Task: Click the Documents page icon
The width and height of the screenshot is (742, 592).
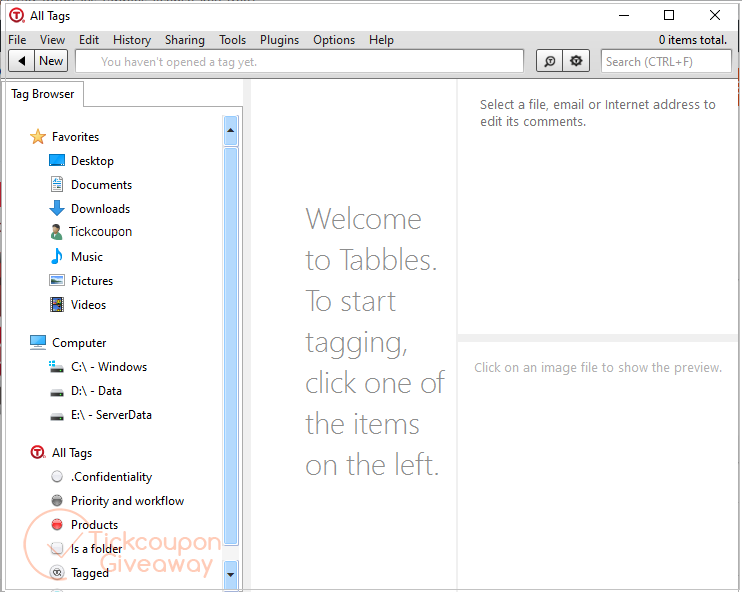Action: tap(57, 184)
